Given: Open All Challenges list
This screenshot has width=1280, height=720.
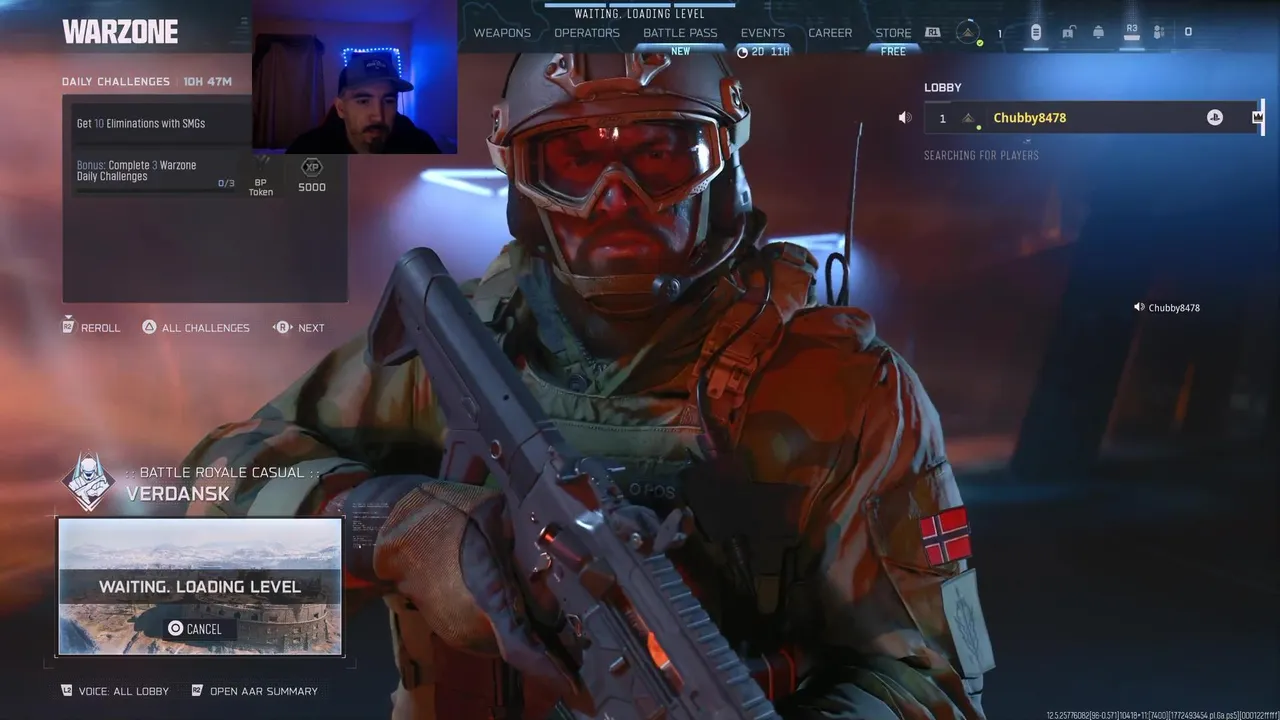Looking at the screenshot, I should point(196,327).
